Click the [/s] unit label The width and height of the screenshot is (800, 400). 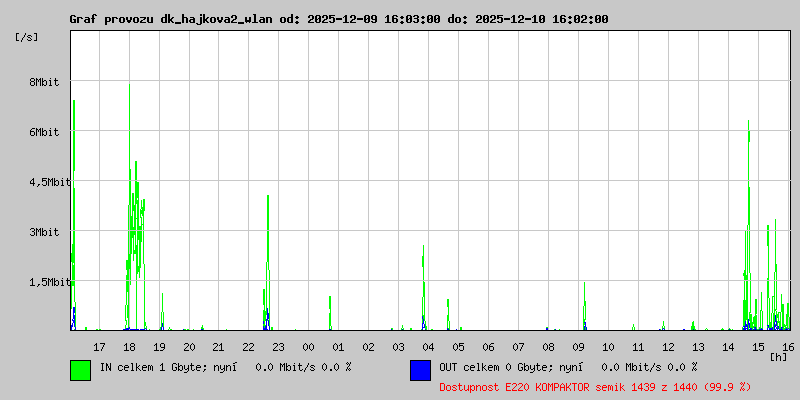27,37
